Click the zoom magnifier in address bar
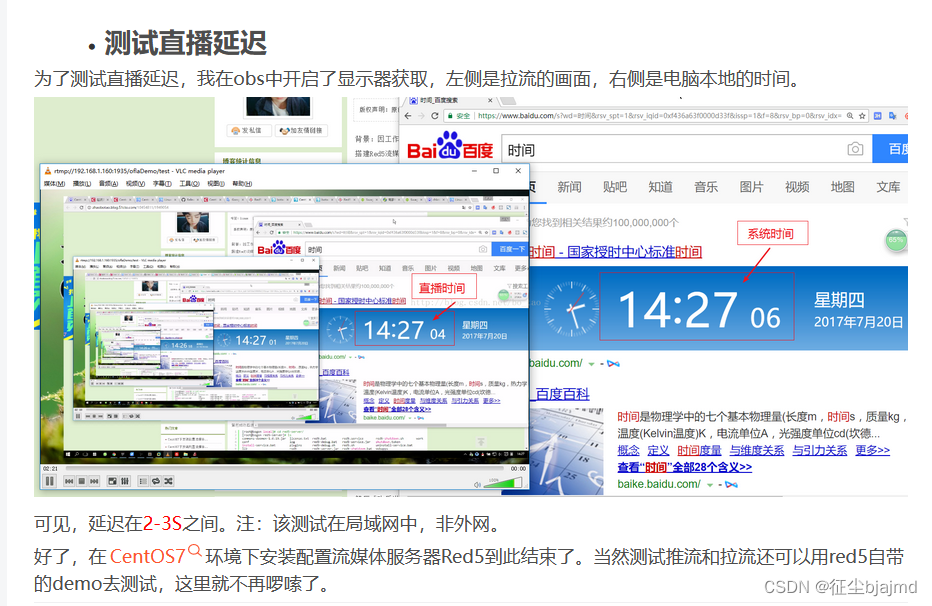The height and width of the screenshot is (606, 932). [x=850, y=116]
